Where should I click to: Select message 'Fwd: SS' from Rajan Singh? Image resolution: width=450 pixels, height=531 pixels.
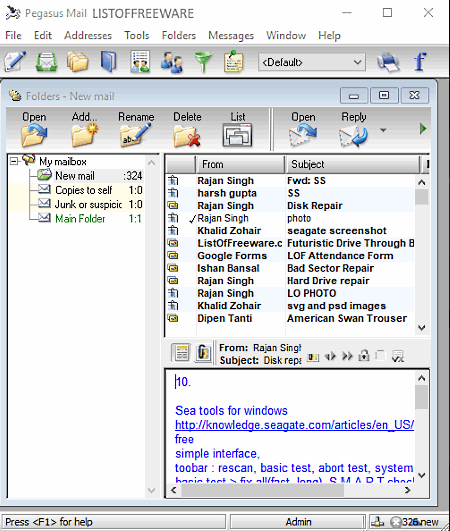pos(291,180)
